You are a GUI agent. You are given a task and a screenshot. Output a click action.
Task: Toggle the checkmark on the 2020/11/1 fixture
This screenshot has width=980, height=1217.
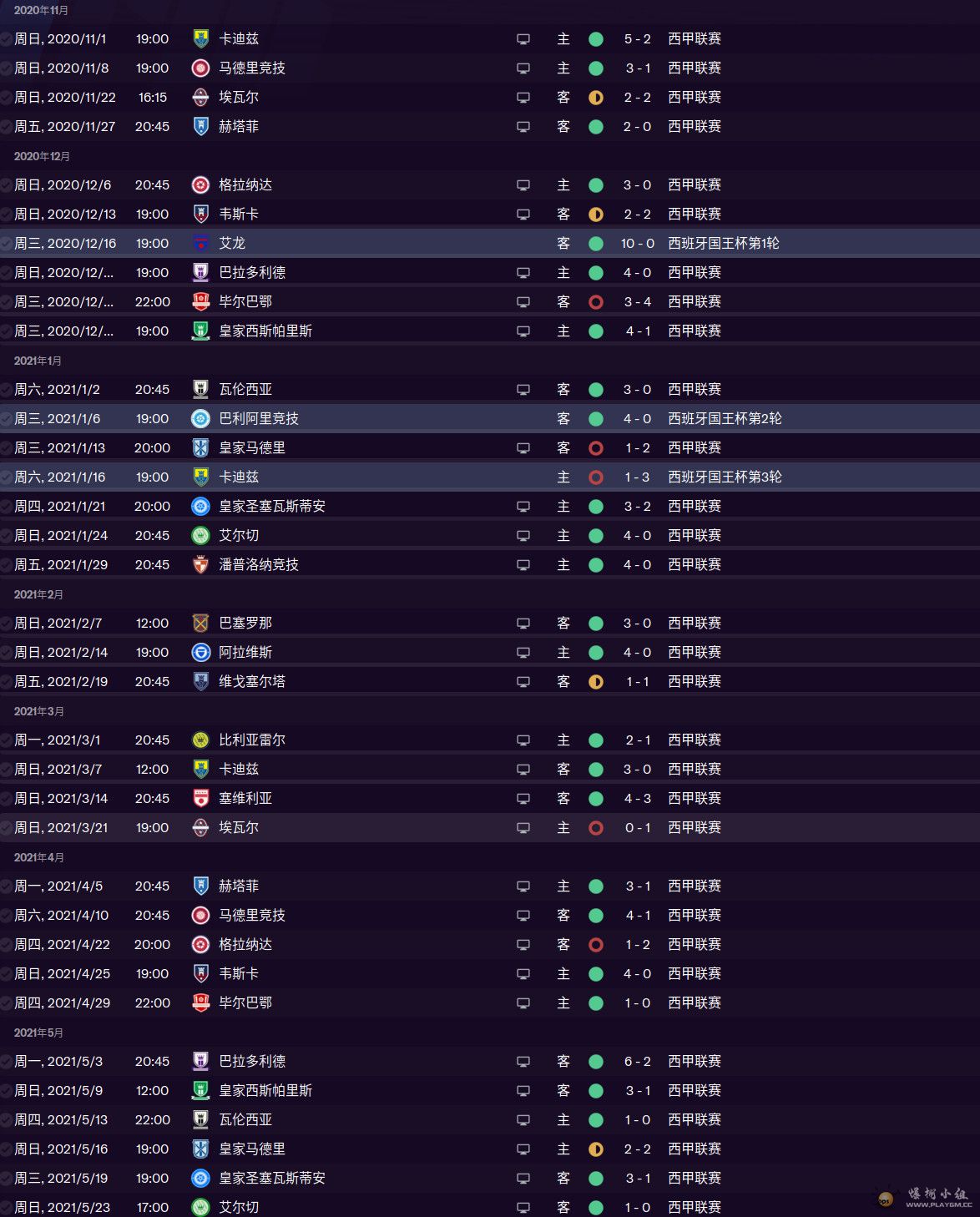[x=6, y=39]
